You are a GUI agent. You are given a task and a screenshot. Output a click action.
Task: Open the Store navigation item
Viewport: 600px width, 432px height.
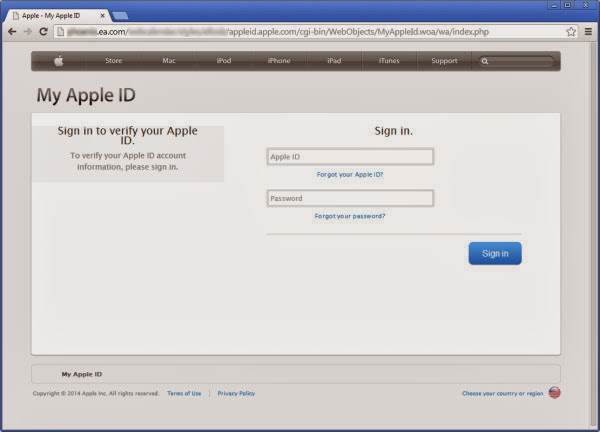115,61
